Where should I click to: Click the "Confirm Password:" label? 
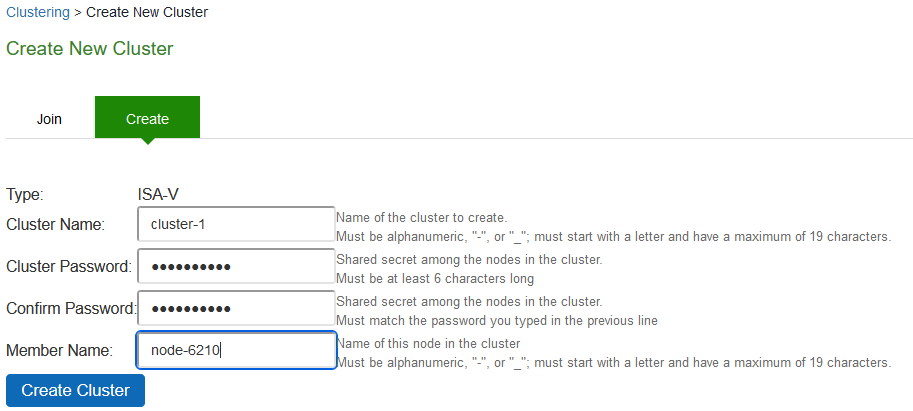coord(70,308)
